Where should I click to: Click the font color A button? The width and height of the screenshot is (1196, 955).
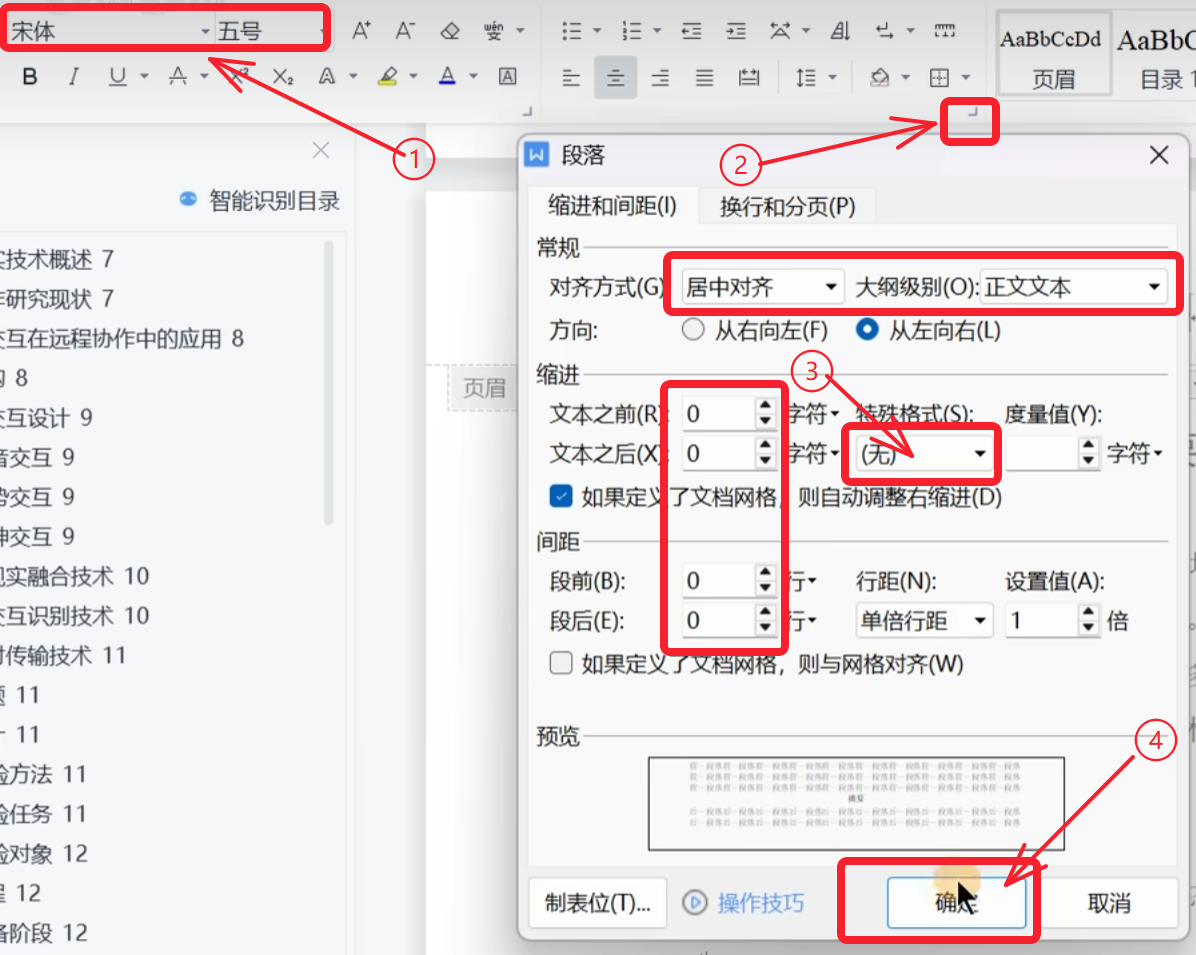tap(448, 76)
